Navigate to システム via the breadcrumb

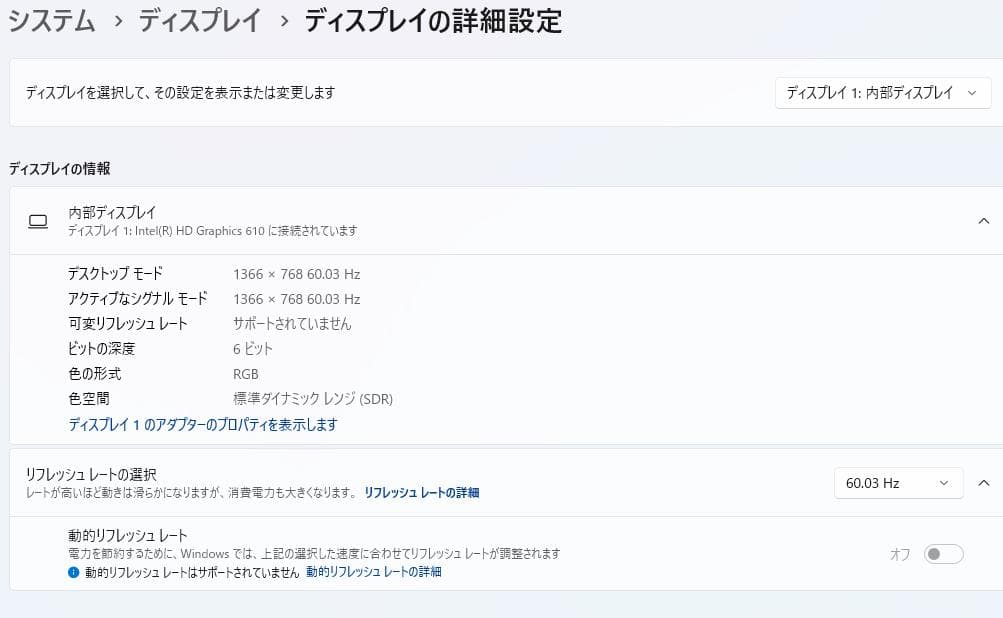pyautogui.click(x=50, y=21)
